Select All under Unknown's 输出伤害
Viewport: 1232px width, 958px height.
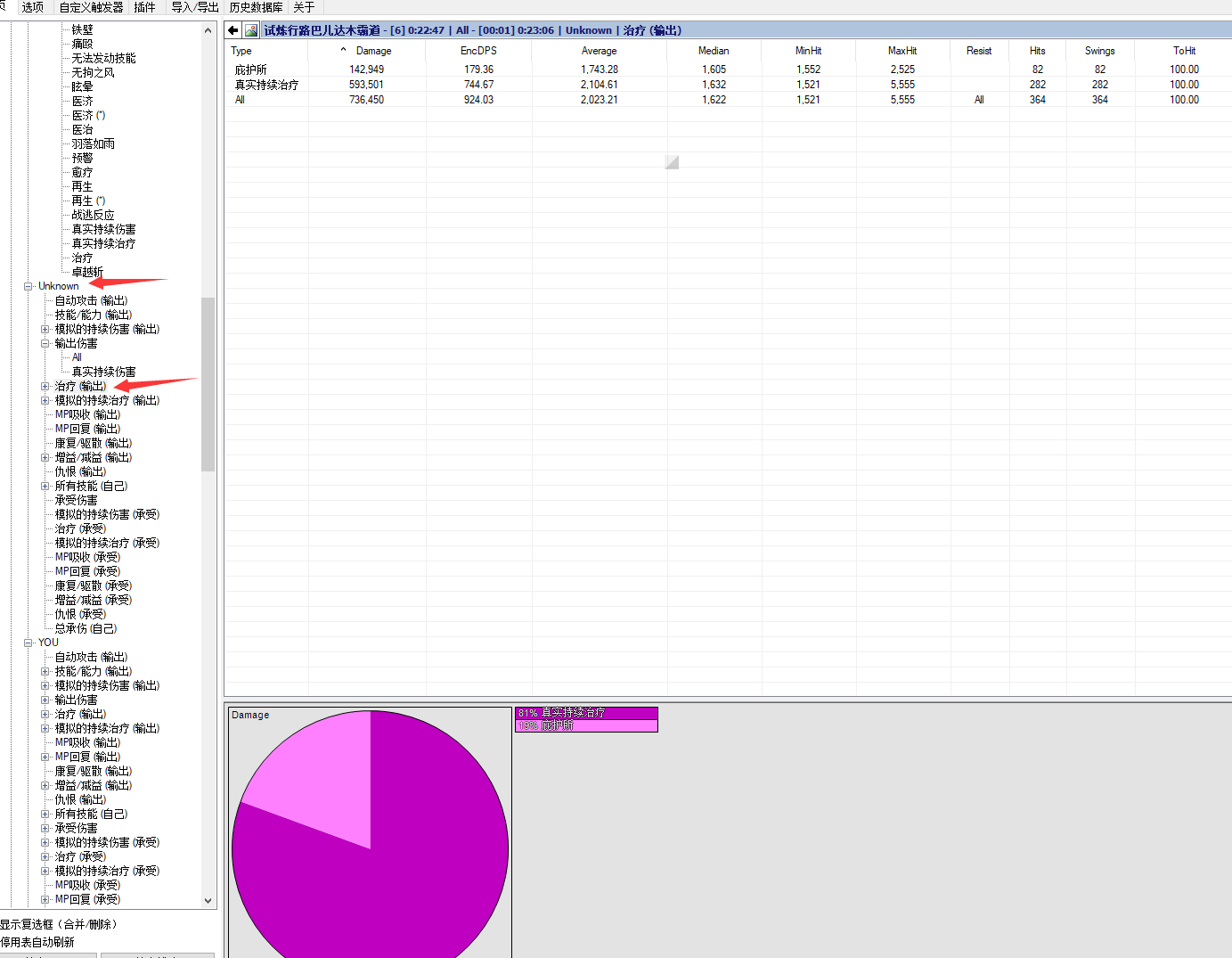coord(77,357)
